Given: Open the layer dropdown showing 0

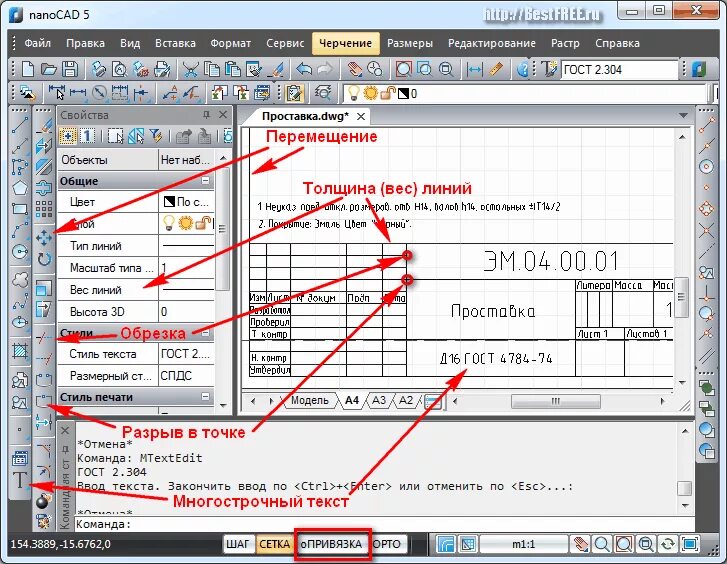Looking at the screenshot, I should click(525, 93).
